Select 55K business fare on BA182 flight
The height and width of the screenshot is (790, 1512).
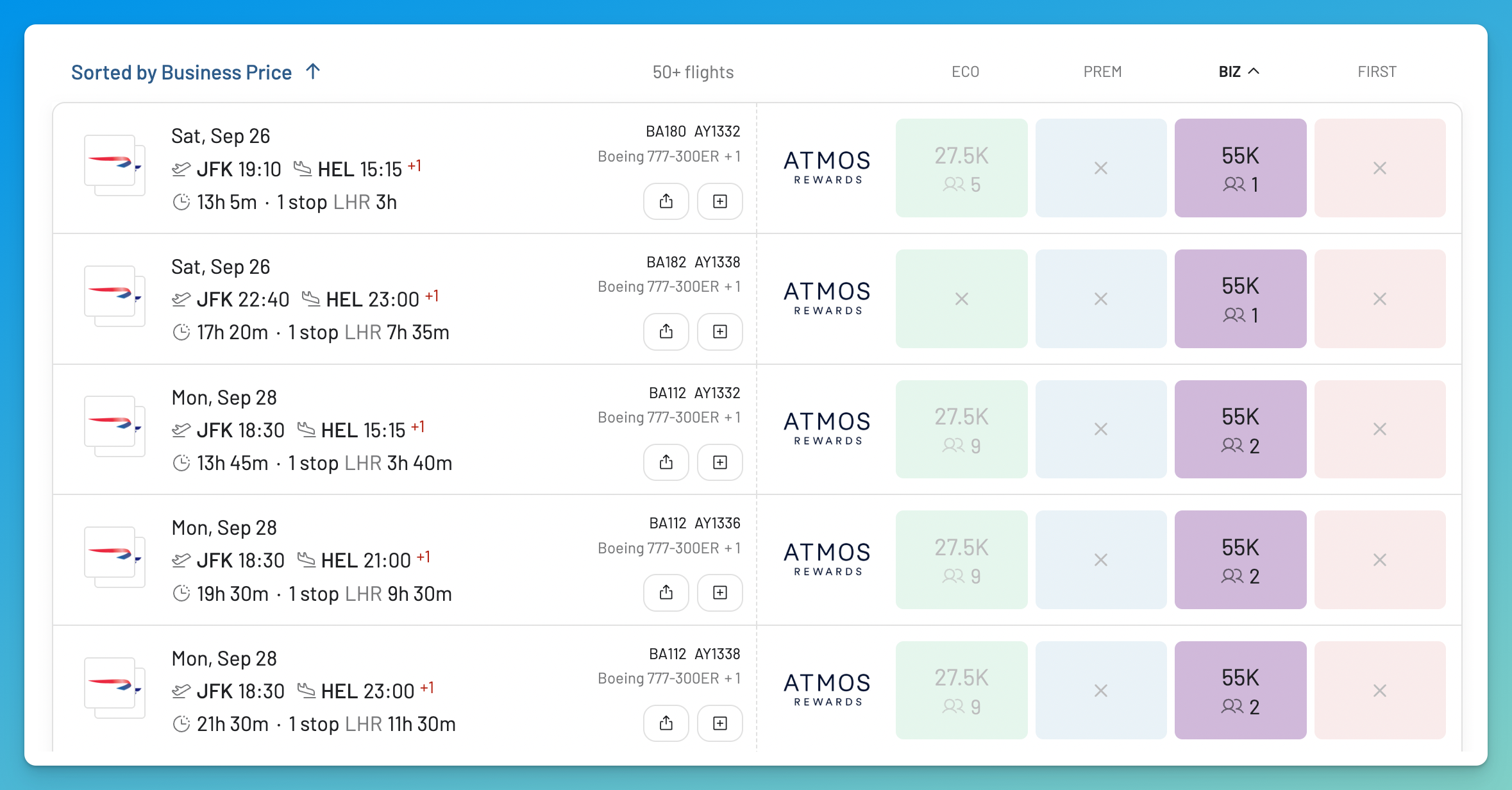(1240, 299)
